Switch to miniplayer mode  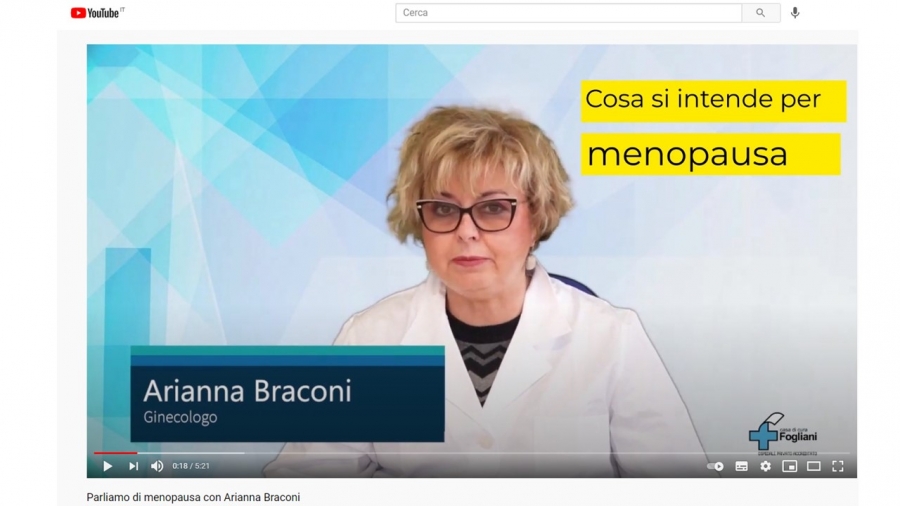click(x=790, y=466)
